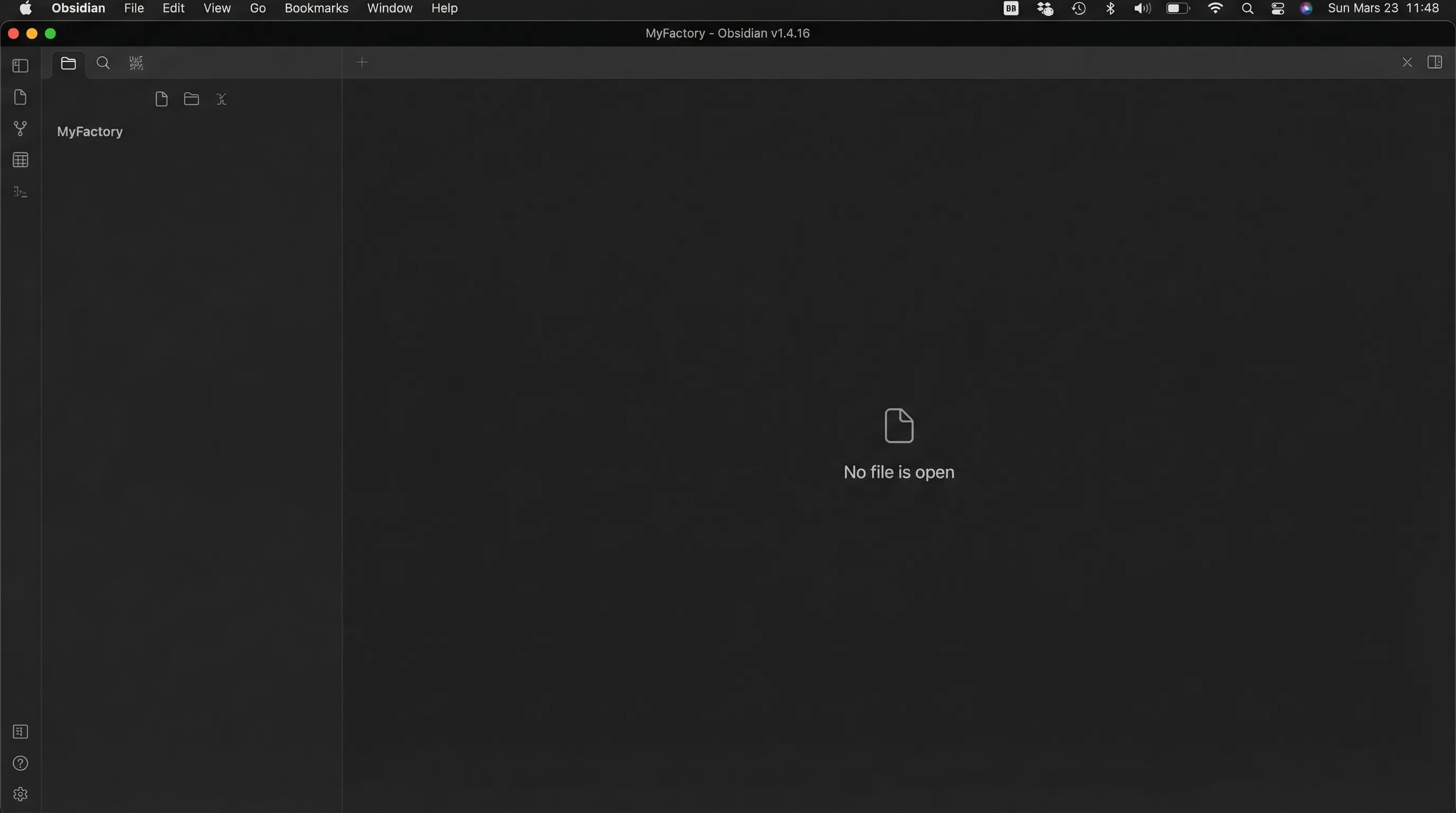Click the blank page icon in left ribbon
Screen dimensions: 1456x813
coord(20,97)
